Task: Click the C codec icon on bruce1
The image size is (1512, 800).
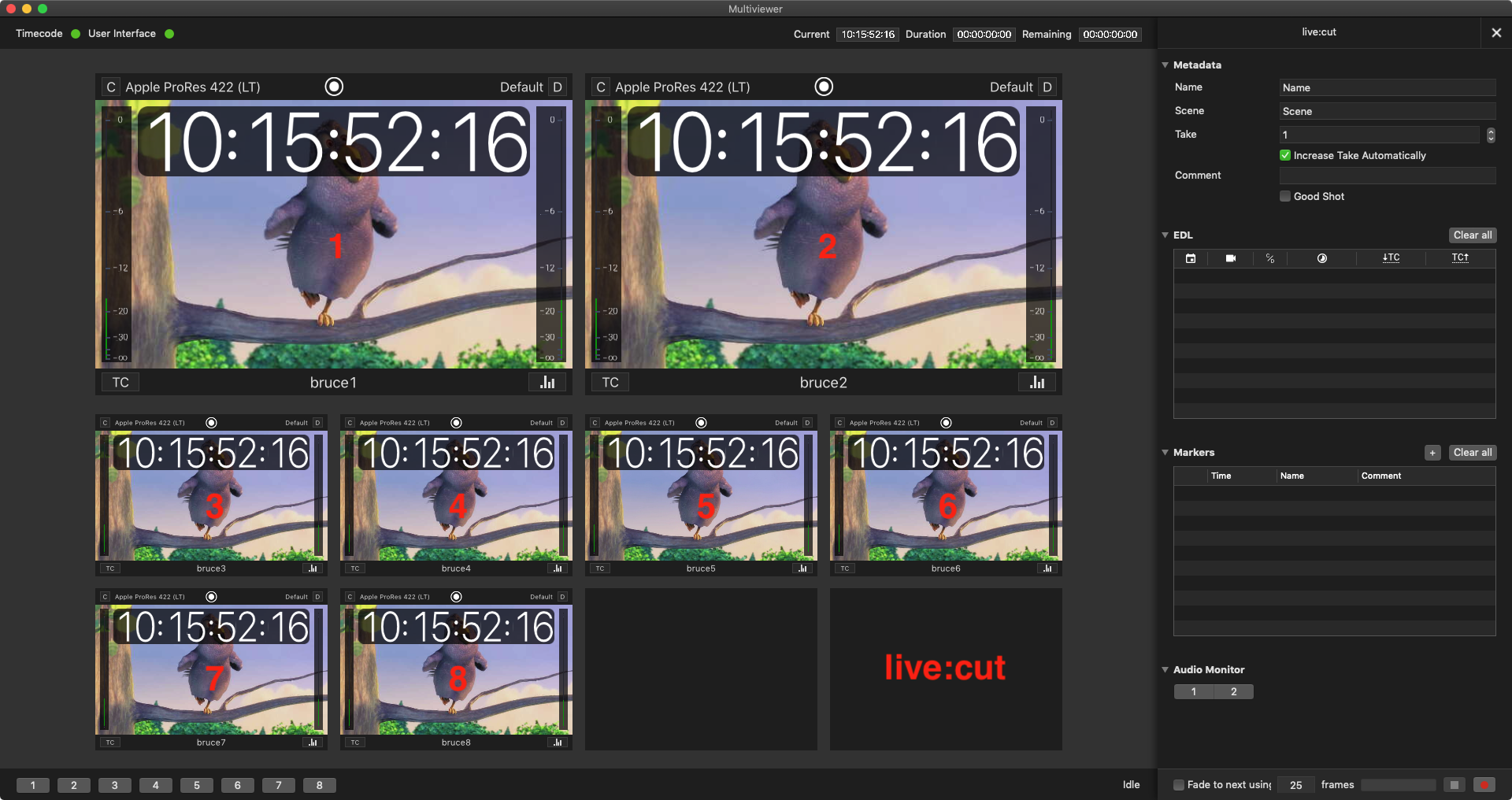Action: click(111, 87)
